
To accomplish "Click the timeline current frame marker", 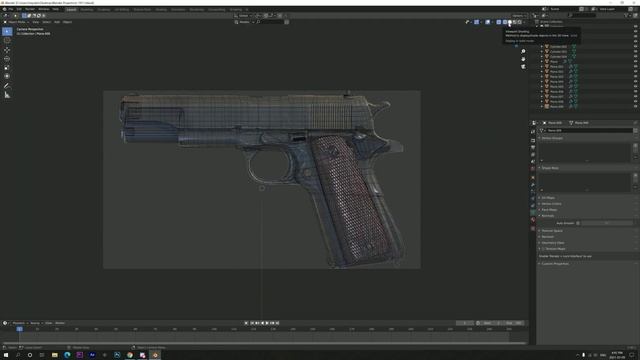I will [x=19, y=329].
